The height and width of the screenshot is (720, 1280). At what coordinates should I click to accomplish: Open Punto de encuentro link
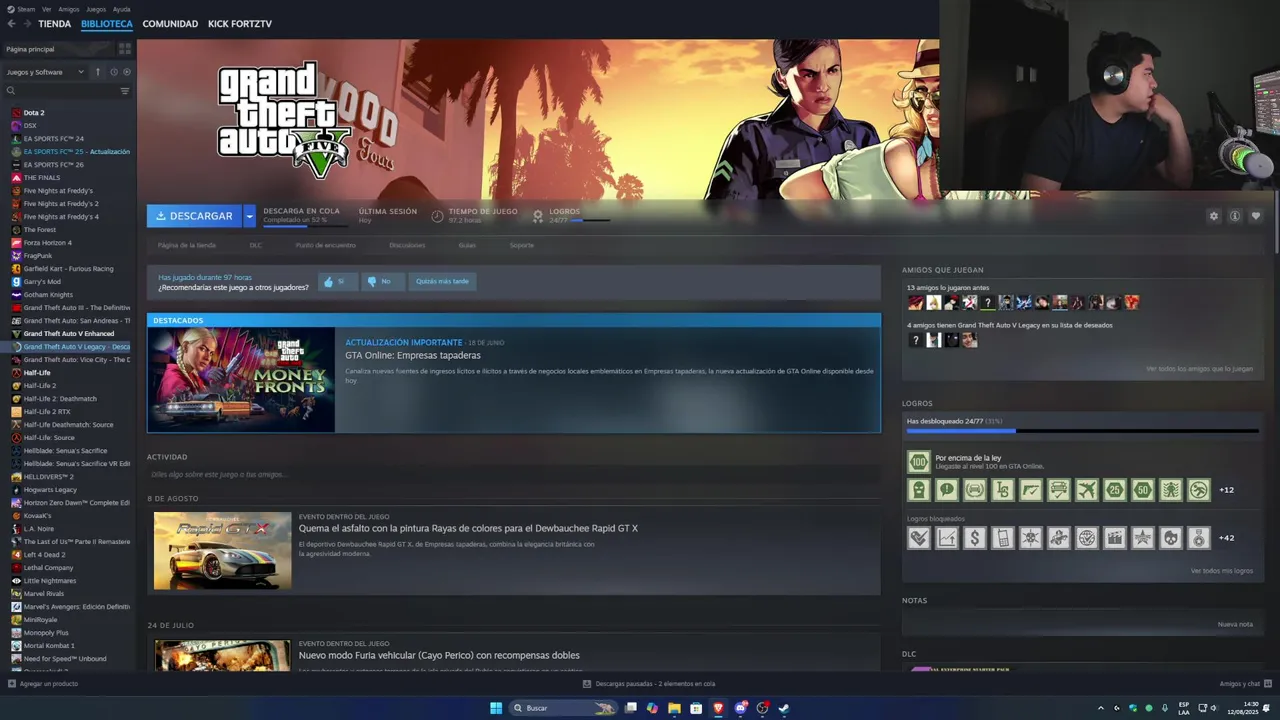[x=325, y=245]
